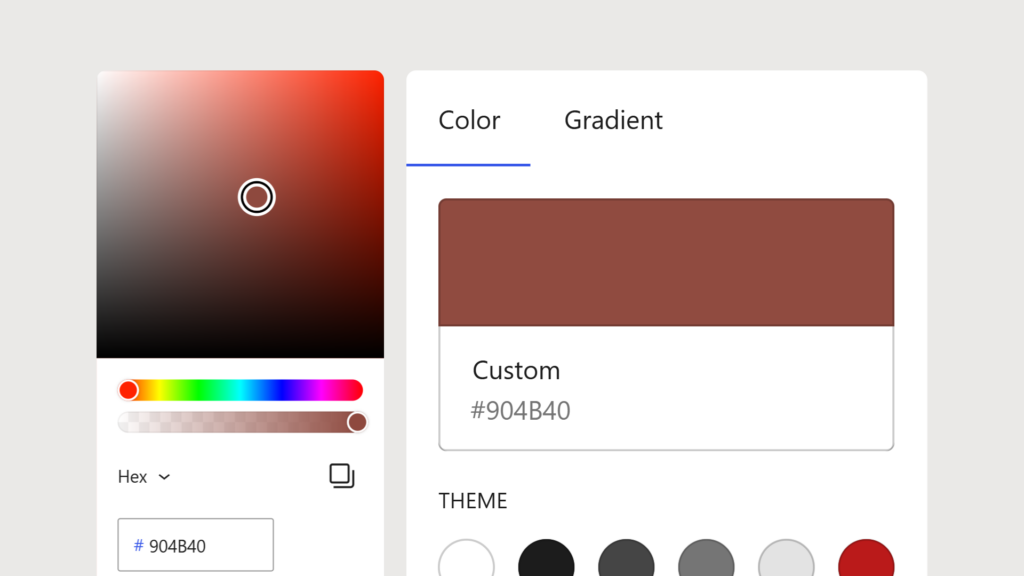Switch to the Gradient tab
The width and height of the screenshot is (1024, 576).
[613, 120]
